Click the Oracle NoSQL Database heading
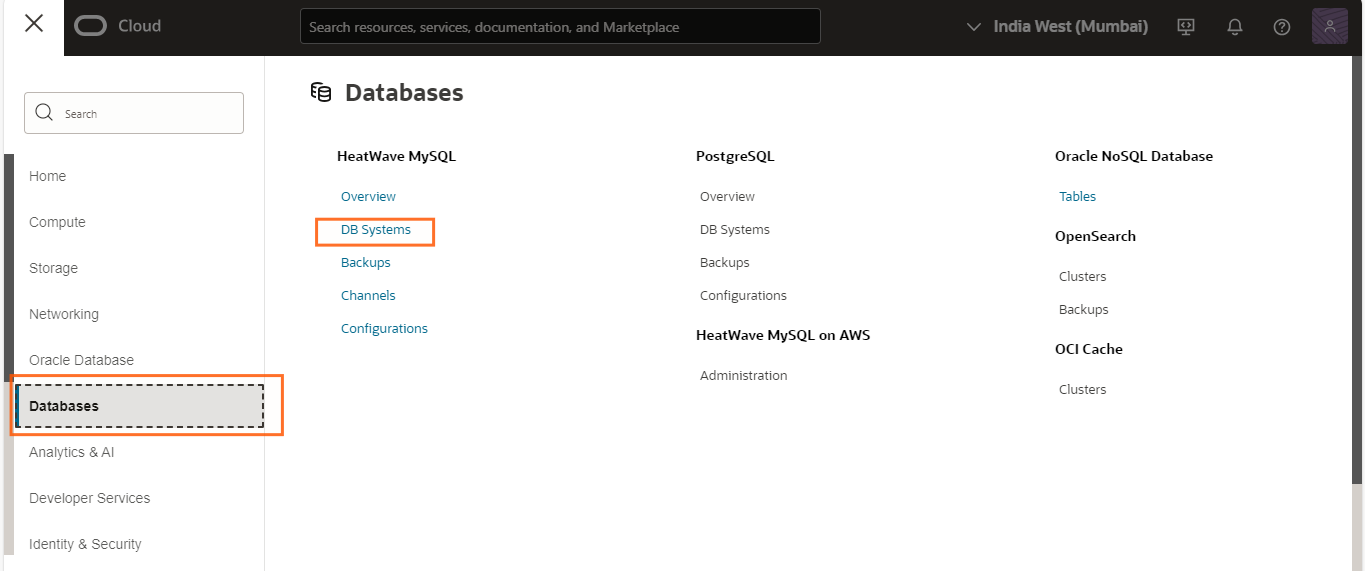The width and height of the screenshot is (1365, 571). click(x=1134, y=157)
